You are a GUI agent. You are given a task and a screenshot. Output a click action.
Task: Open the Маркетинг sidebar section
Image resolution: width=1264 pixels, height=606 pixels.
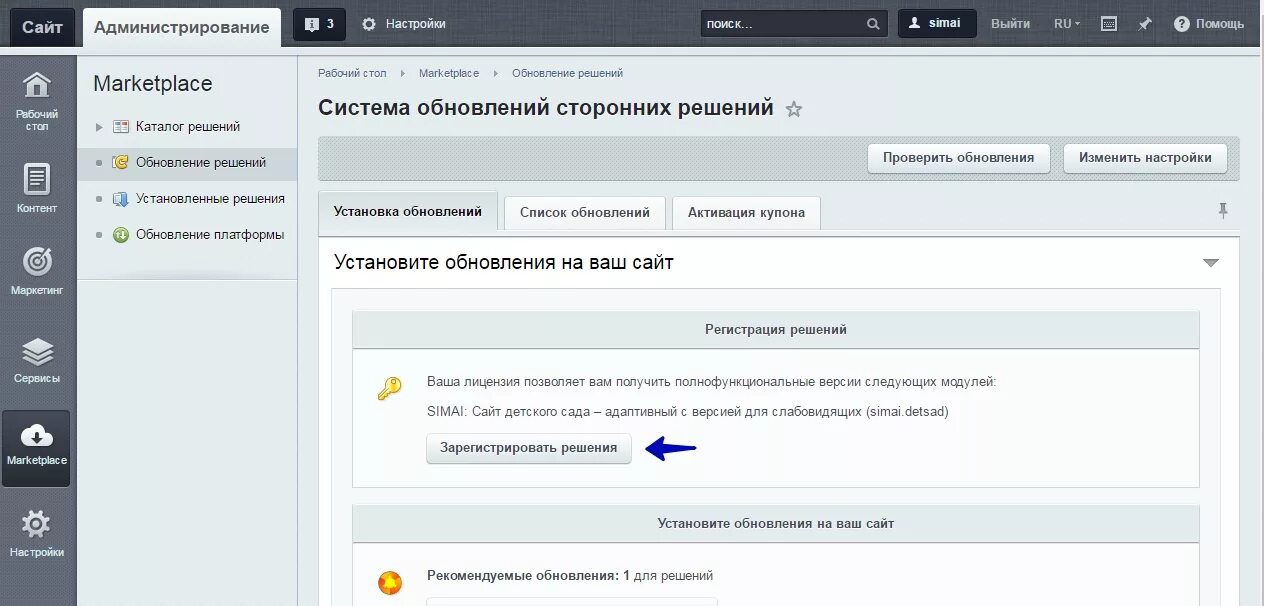(x=37, y=270)
